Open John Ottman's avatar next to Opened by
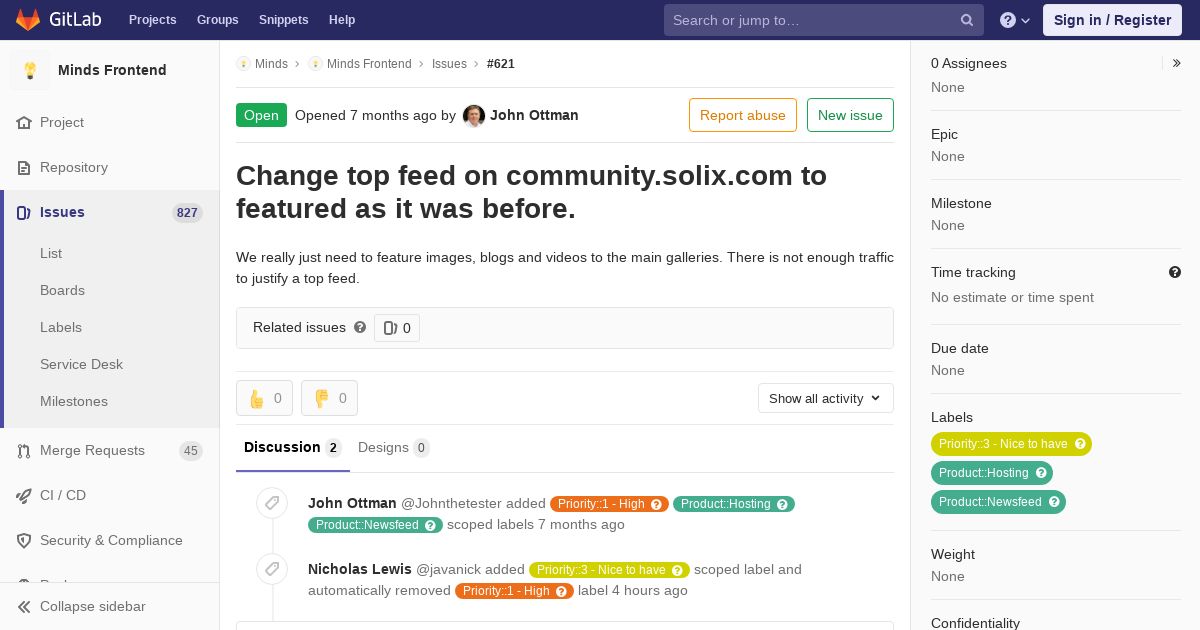The image size is (1200, 630). (x=474, y=116)
